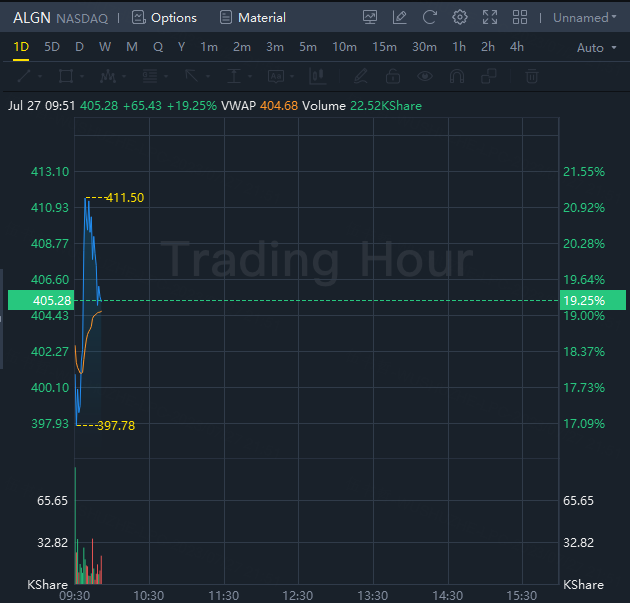Select the text annotation tool
Screen dimensions: 630x603
(x=276, y=76)
